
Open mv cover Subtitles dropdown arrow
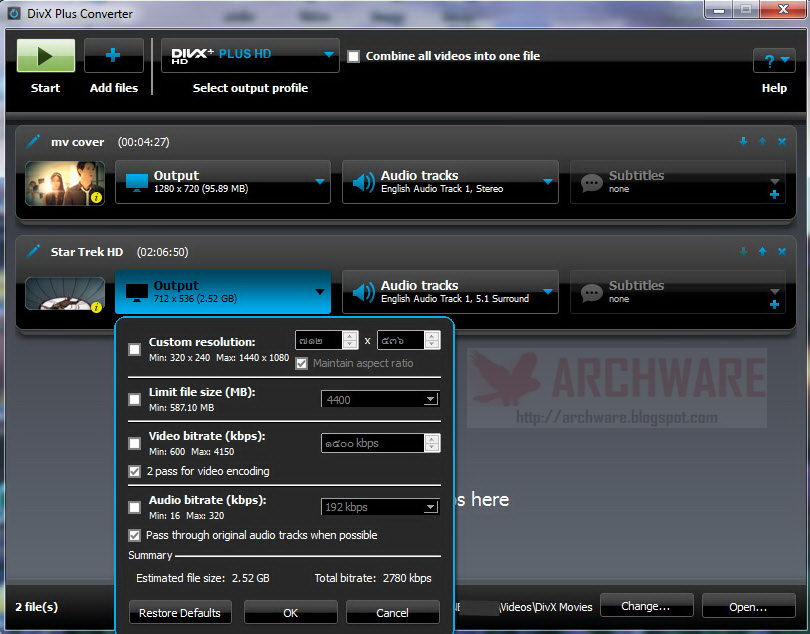point(774,181)
